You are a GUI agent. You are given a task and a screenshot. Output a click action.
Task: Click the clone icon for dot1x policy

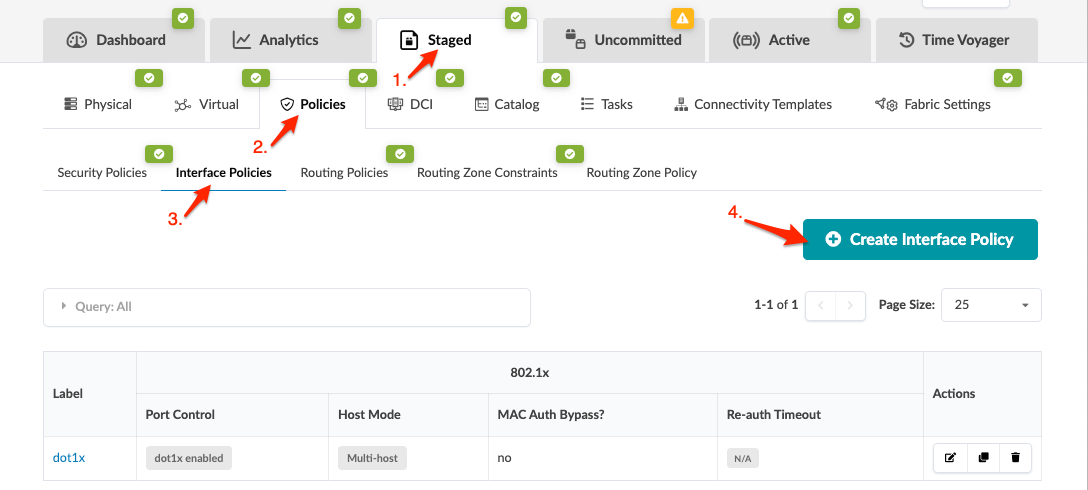pos(983,458)
